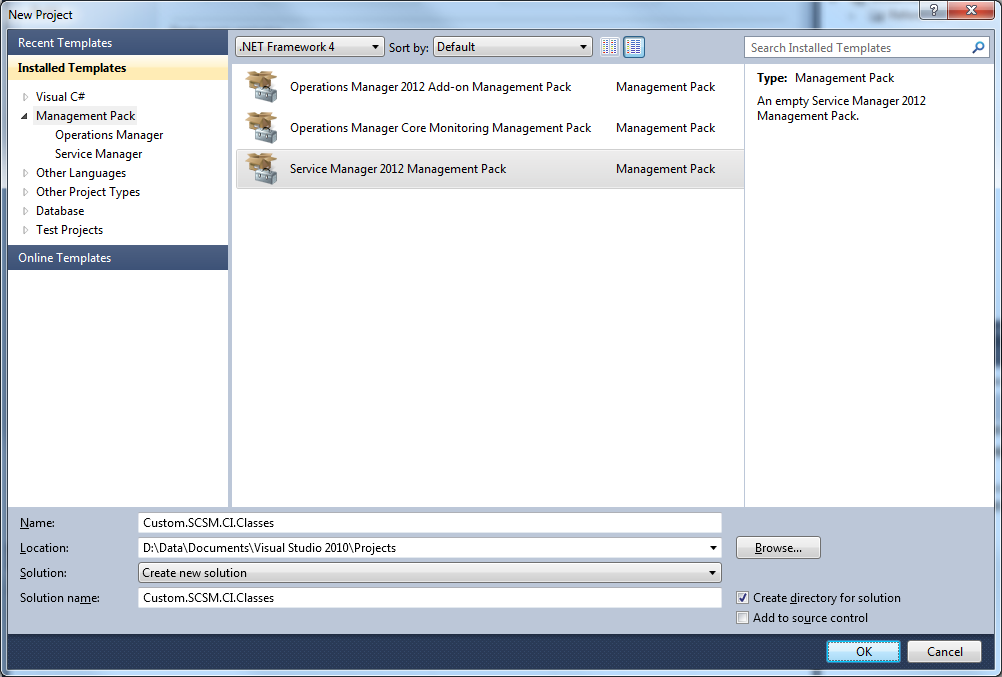The image size is (1002, 677).
Task: Uncheck Create directory for solution
Action: (742, 598)
